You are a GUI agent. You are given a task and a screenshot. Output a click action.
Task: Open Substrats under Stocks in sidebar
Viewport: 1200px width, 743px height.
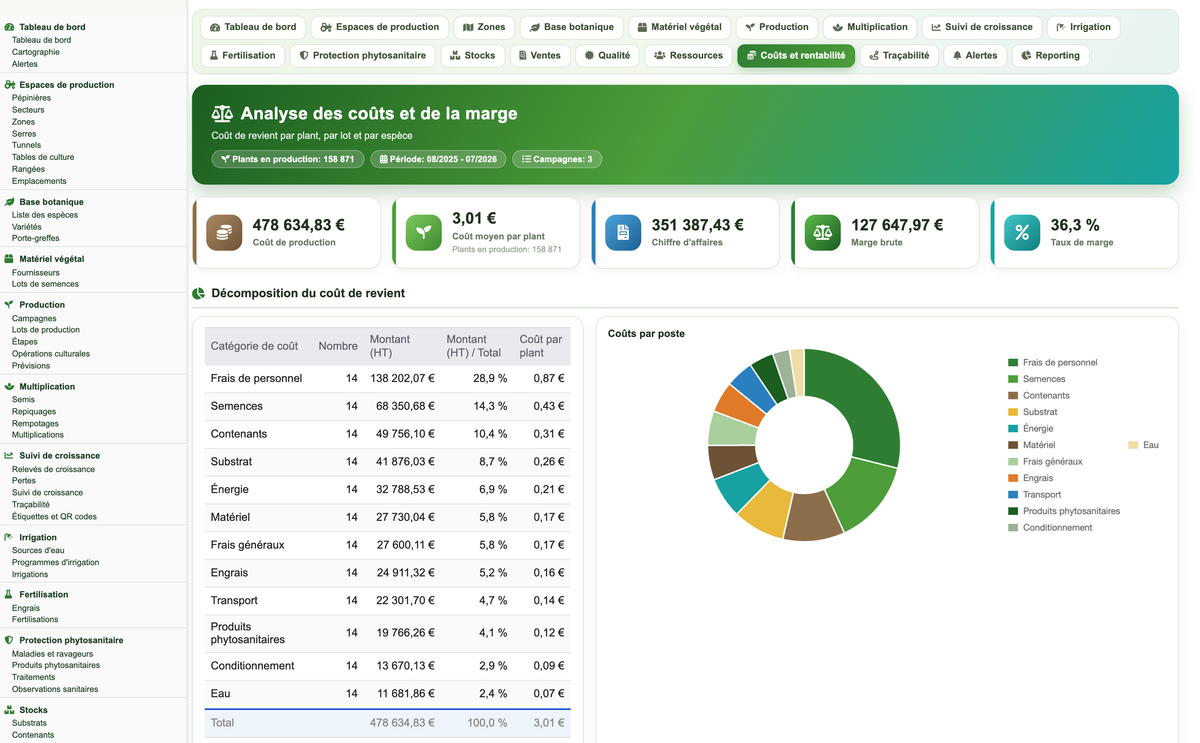point(29,723)
